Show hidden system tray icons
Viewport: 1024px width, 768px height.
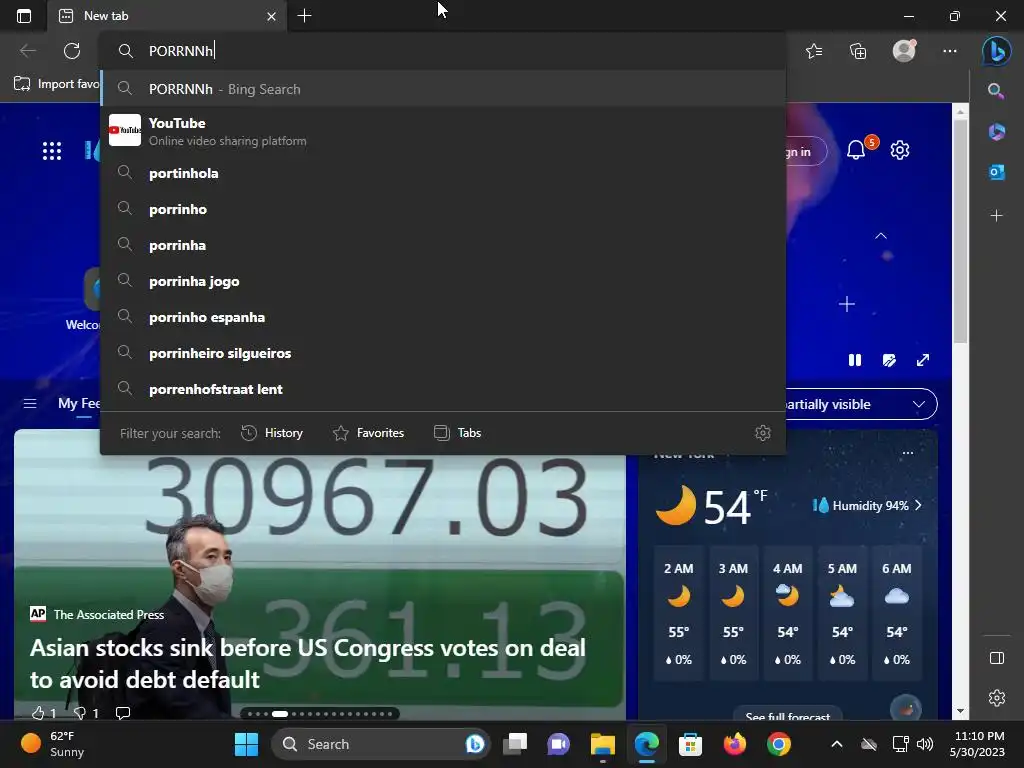pyautogui.click(x=837, y=744)
